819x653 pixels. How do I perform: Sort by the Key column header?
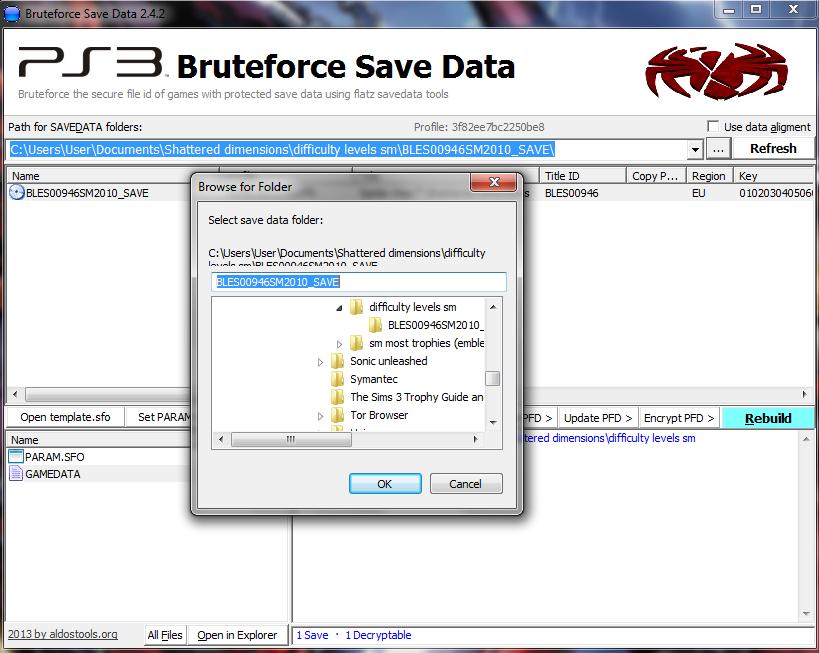tap(774, 176)
